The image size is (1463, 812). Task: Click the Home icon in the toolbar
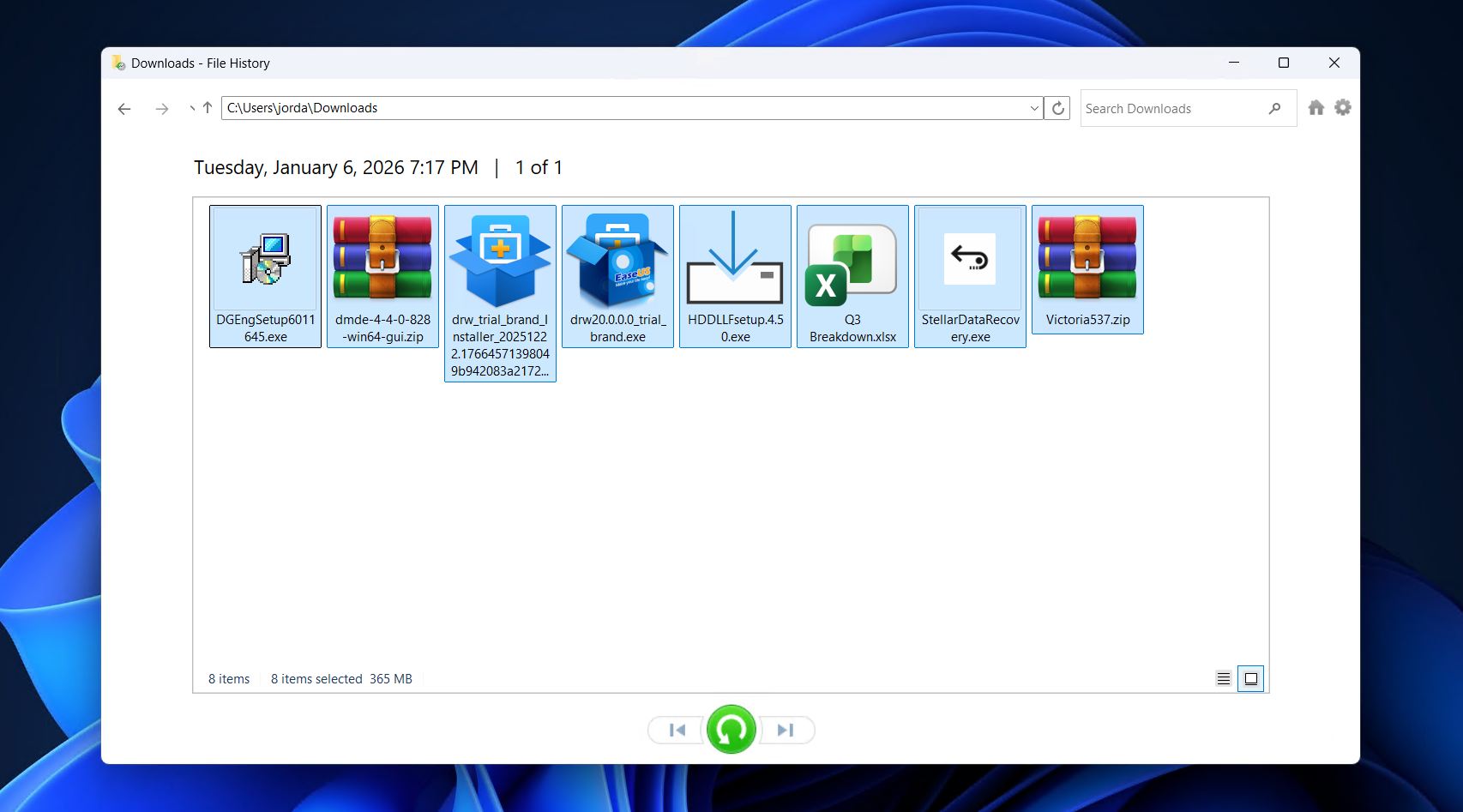1316,106
